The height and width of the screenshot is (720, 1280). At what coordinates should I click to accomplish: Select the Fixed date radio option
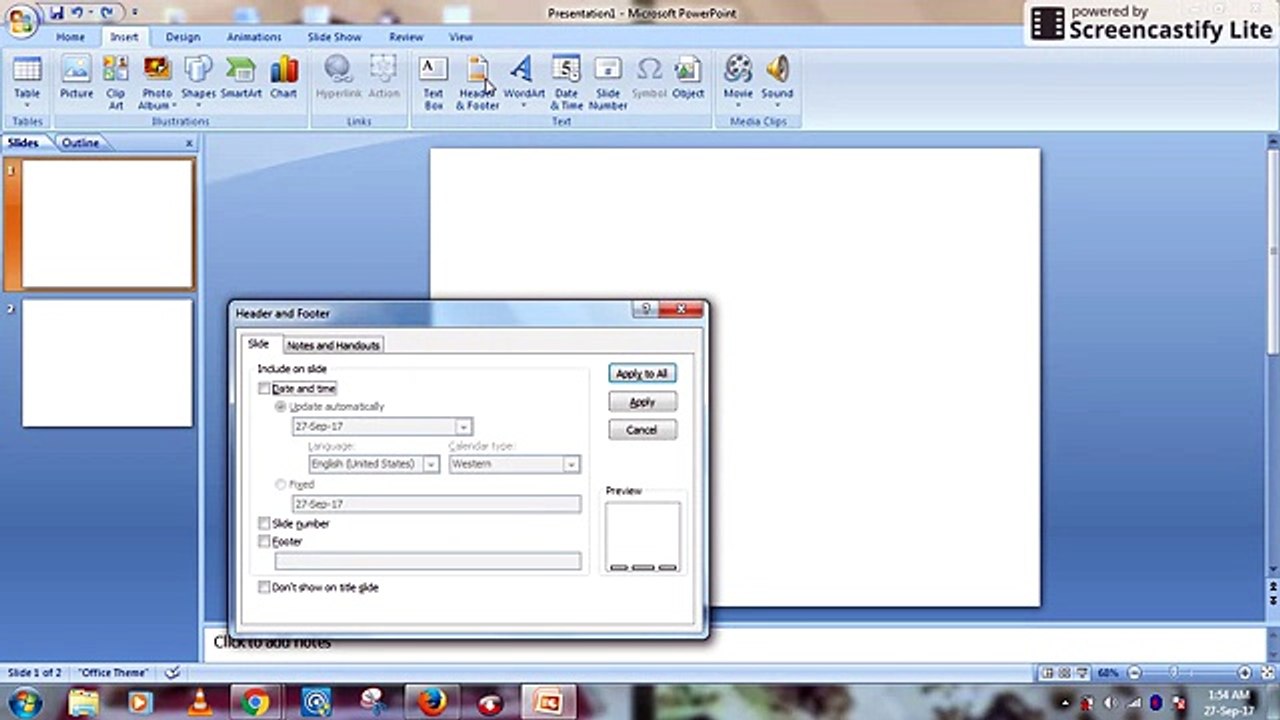pos(280,484)
